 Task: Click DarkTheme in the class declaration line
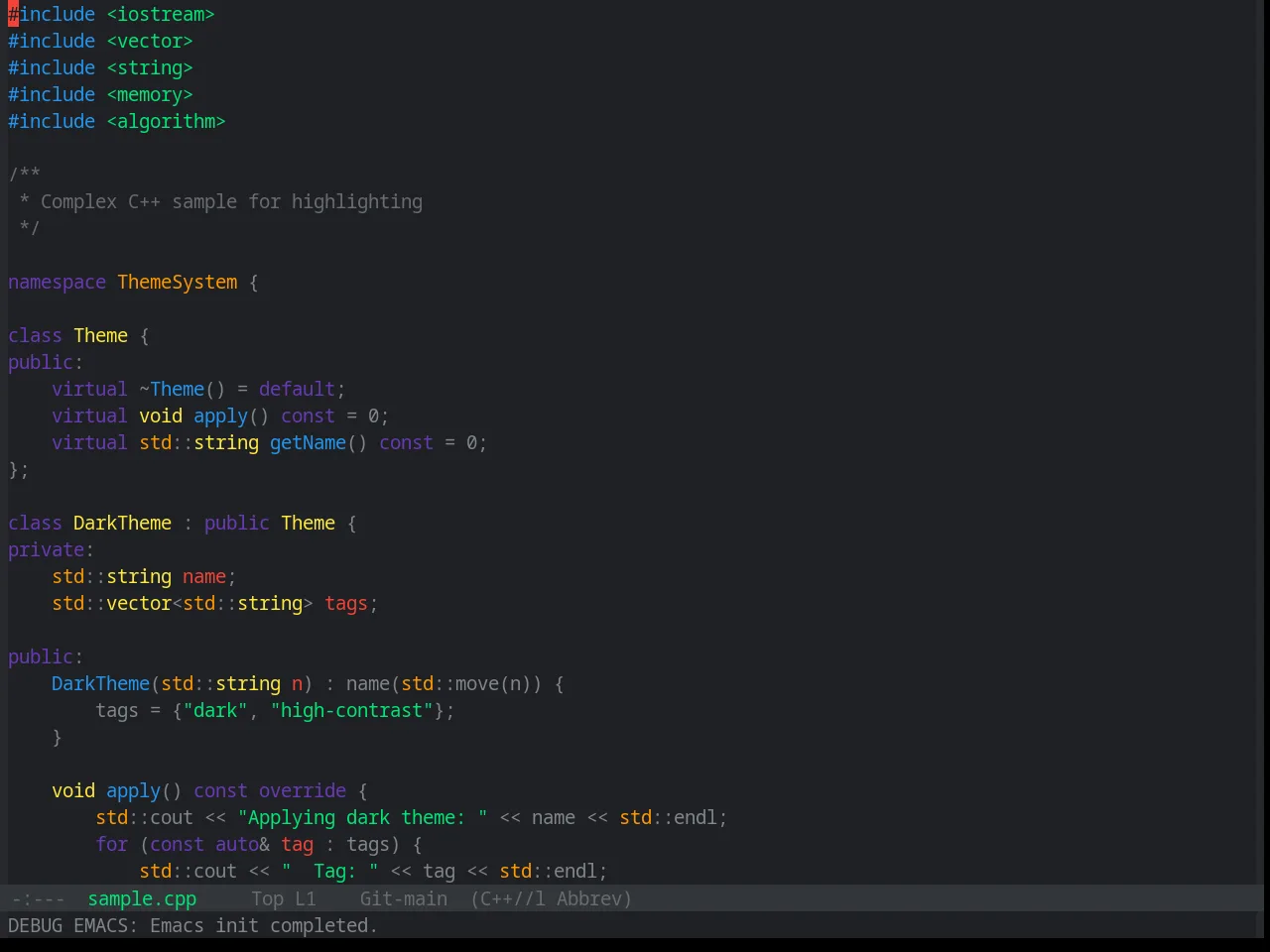point(122,523)
